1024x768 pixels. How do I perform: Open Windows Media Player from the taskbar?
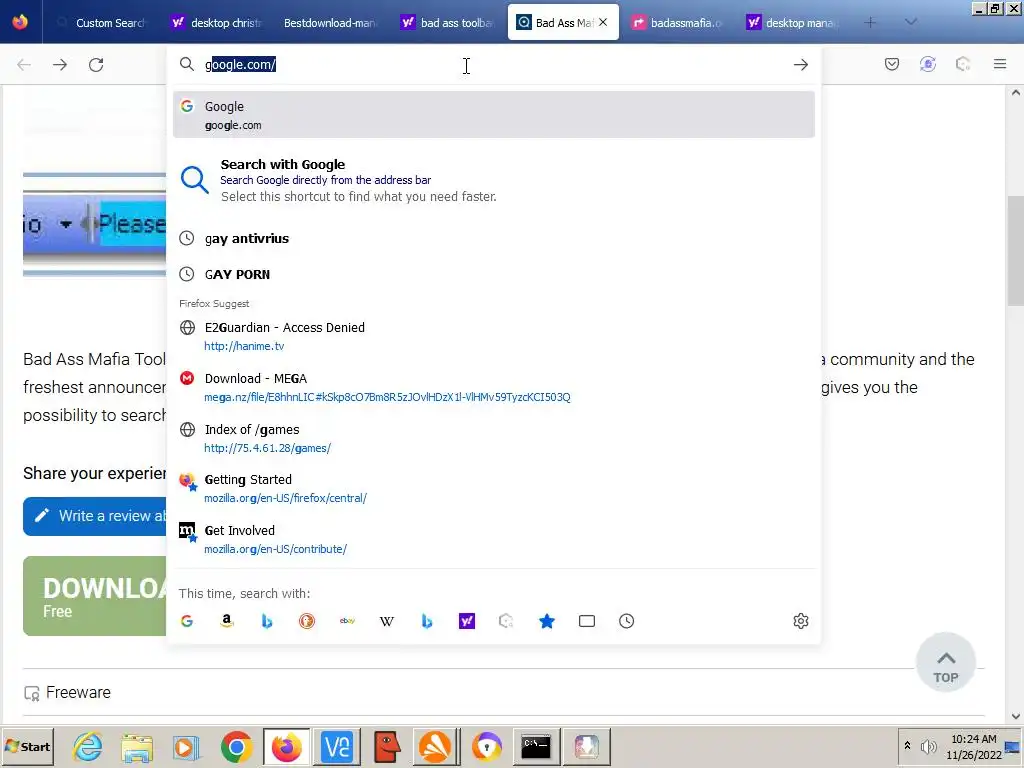pyautogui.click(x=186, y=746)
